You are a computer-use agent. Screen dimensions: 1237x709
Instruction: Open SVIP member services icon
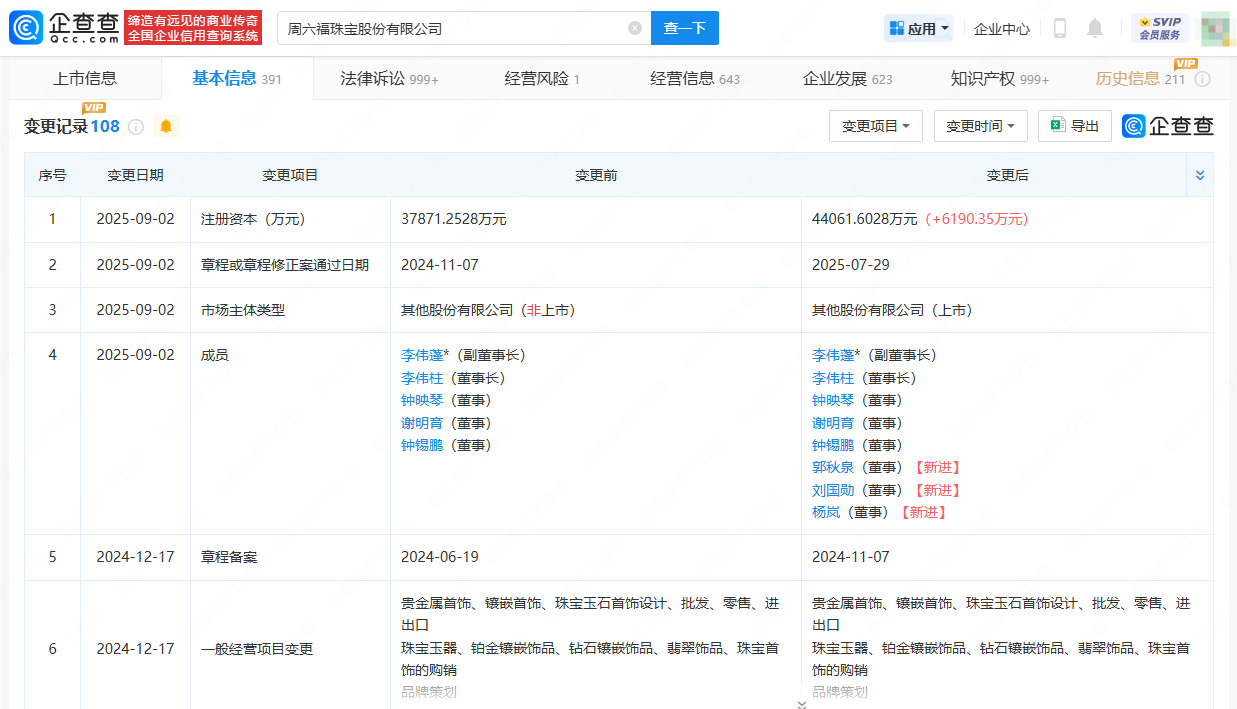[x=1160, y=28]
